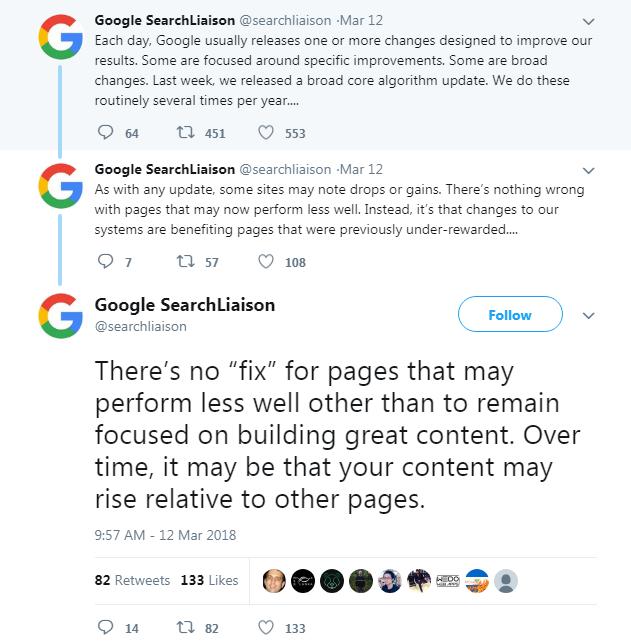
Task: Open @searchliaison handle under main tweet name
Action: [x=140, y=326]
